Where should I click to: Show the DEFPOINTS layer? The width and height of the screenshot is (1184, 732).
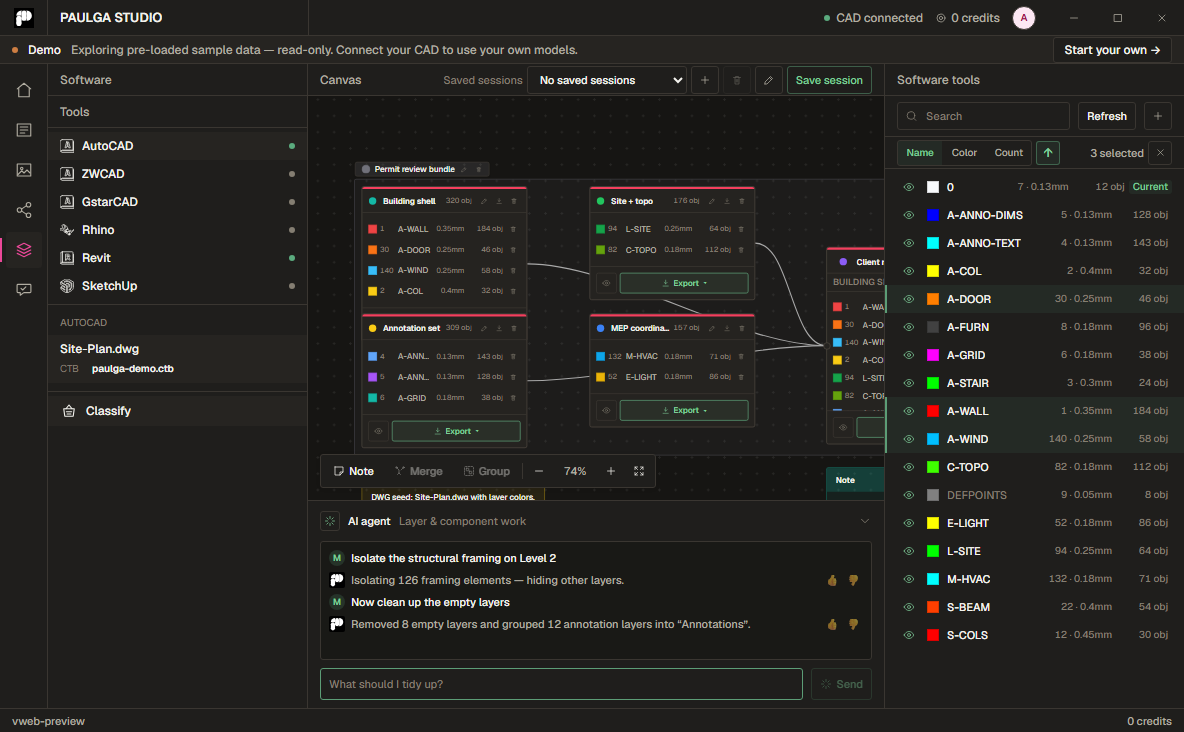tap(909, 496)
